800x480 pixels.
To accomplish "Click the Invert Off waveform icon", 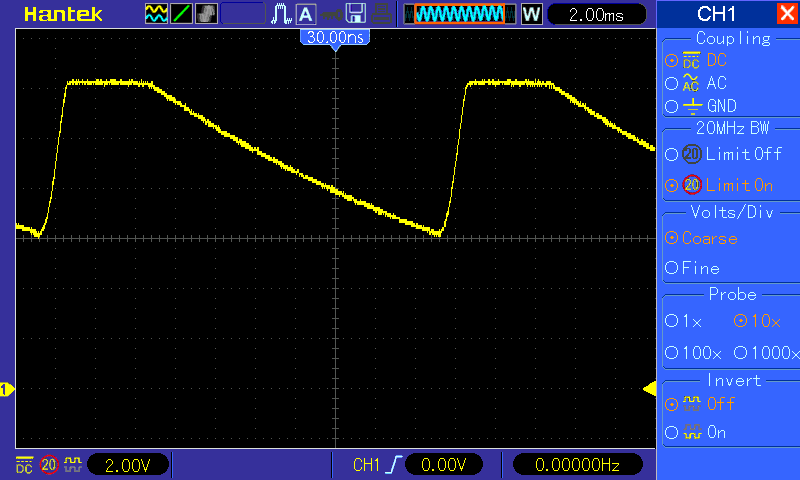I will (692, 404).
